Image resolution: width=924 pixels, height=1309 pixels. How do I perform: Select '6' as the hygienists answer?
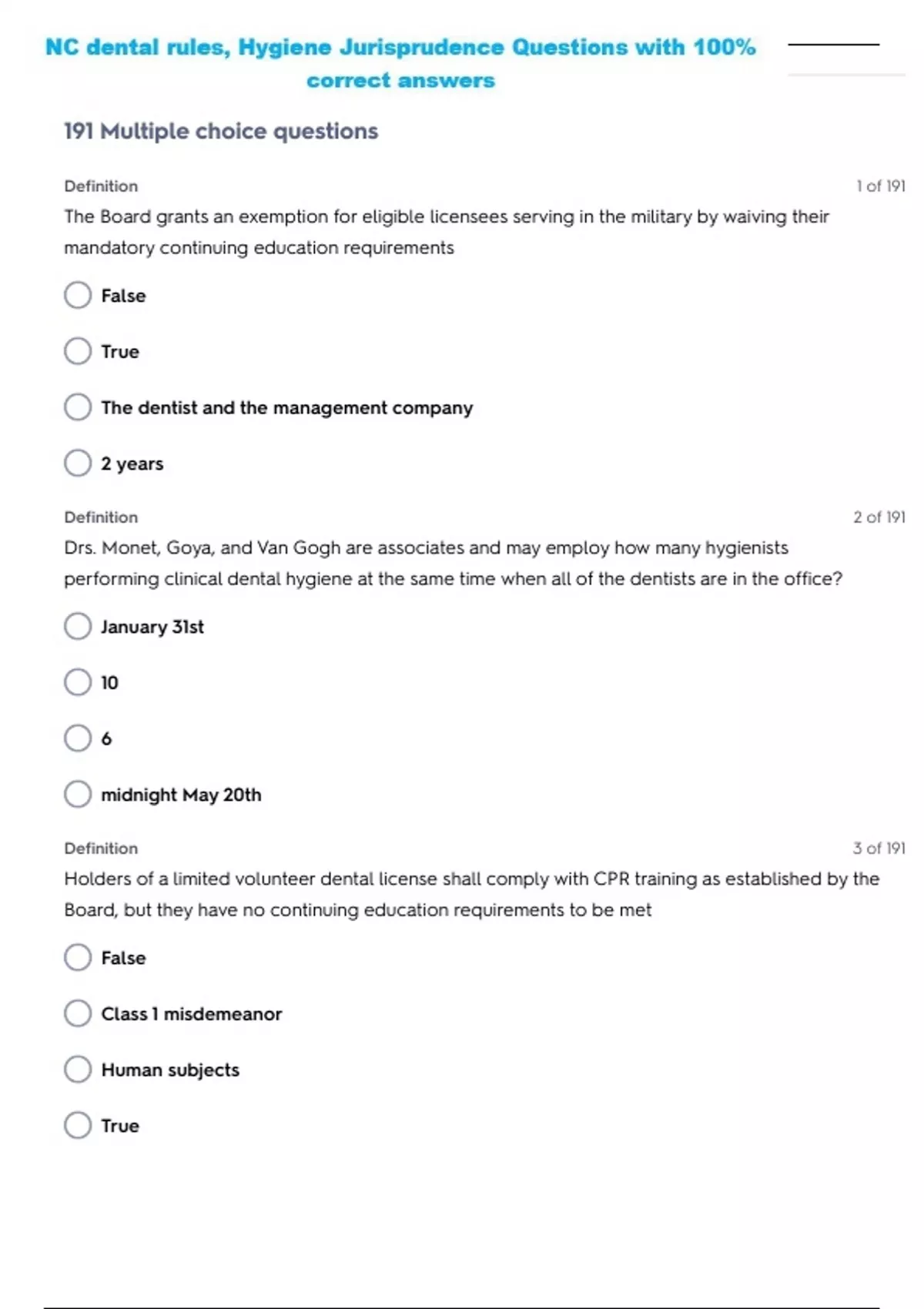[78, 738]
